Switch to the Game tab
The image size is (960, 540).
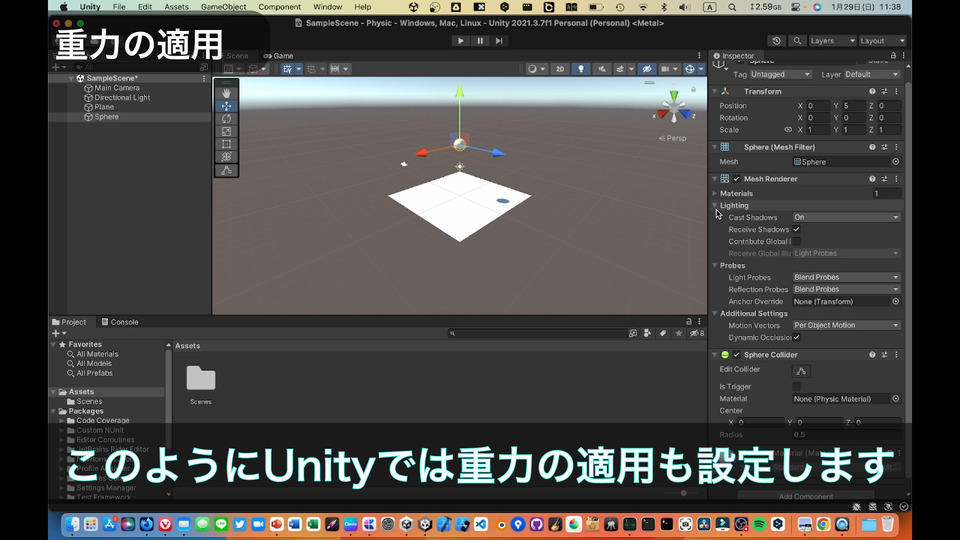(x=279, y=56)
